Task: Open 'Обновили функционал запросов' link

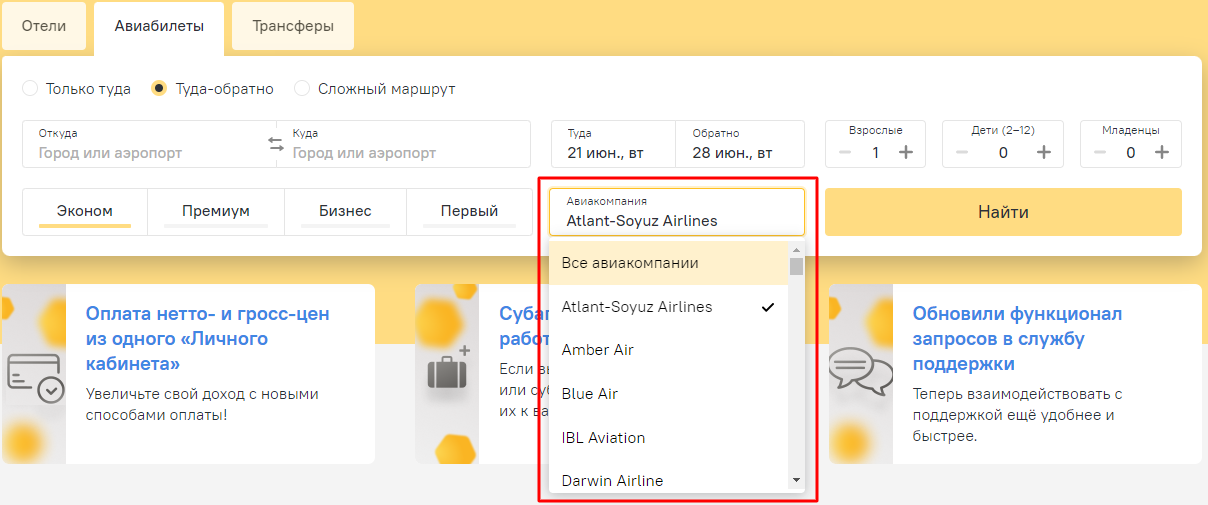Action: point(1017,338)
